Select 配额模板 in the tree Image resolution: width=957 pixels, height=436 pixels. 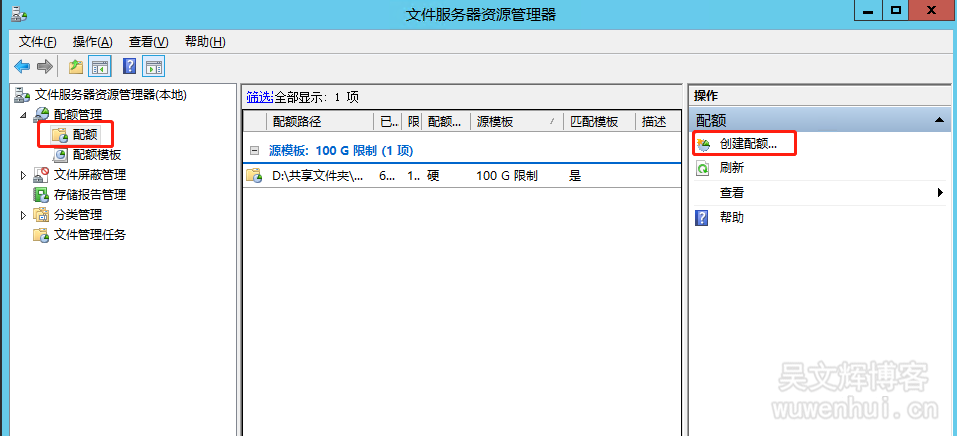pyautogui.click(x=97, y=155)
